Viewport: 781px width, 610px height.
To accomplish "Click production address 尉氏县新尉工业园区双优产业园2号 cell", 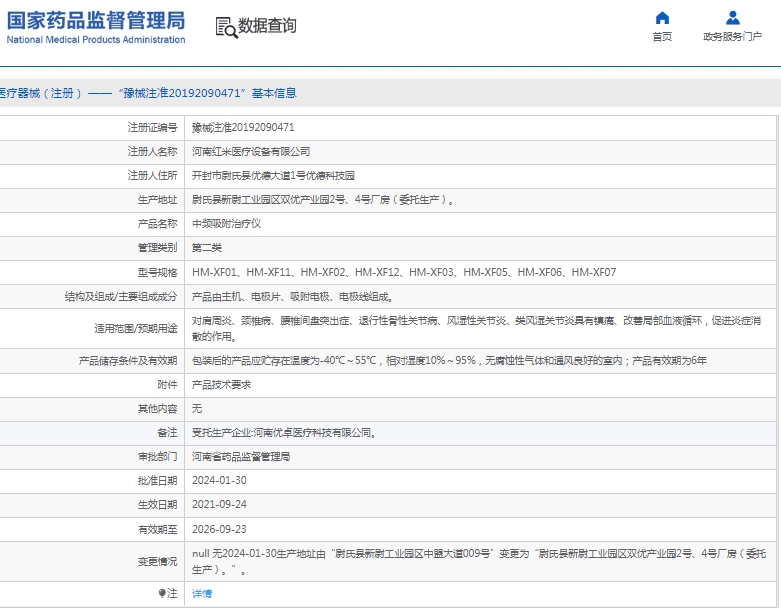I will click(323, 200).
